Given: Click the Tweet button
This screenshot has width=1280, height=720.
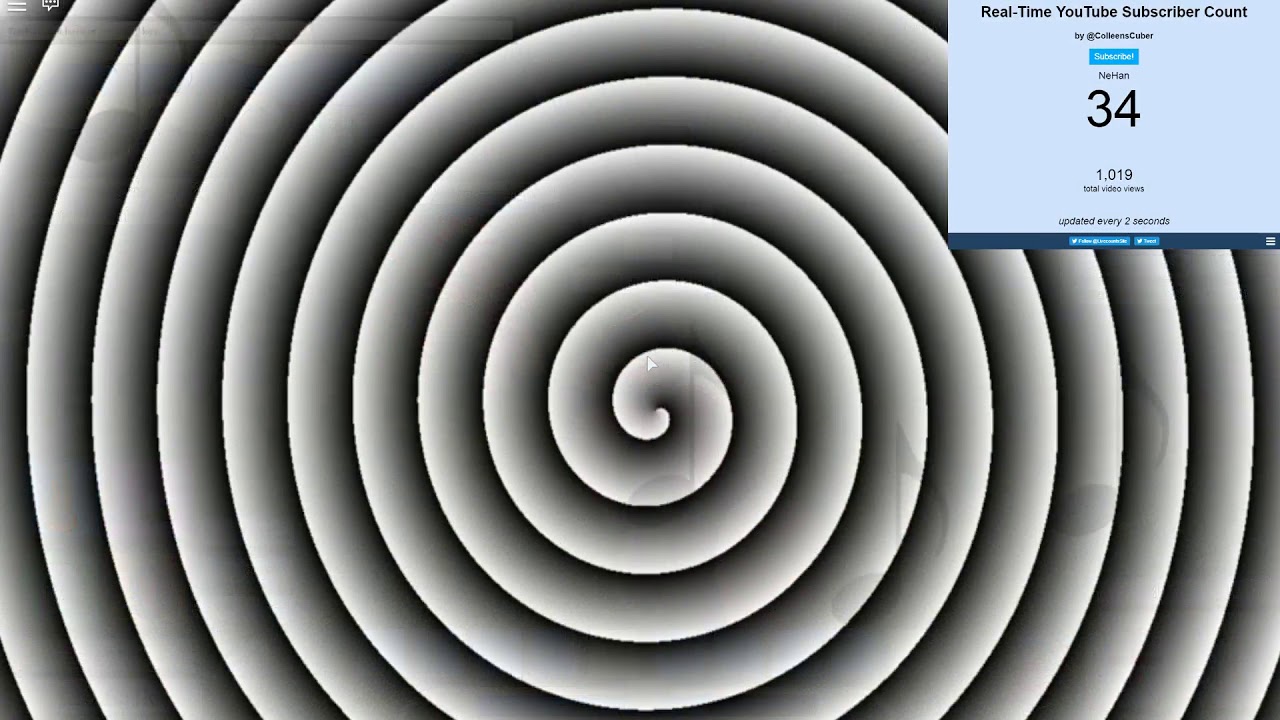Looking at the screenshot, I should pos(1147,241).
